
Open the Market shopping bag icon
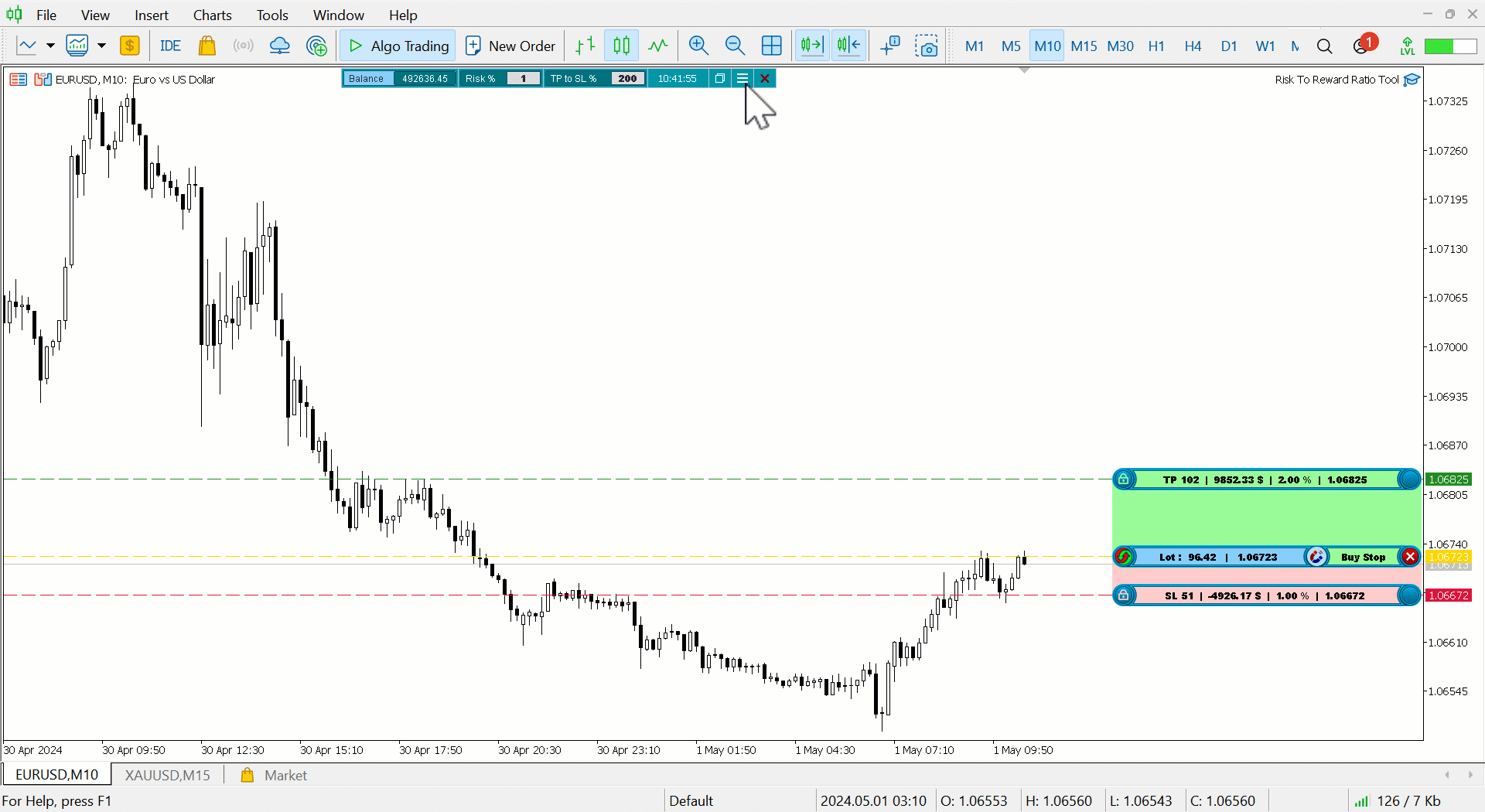[207, 45]
